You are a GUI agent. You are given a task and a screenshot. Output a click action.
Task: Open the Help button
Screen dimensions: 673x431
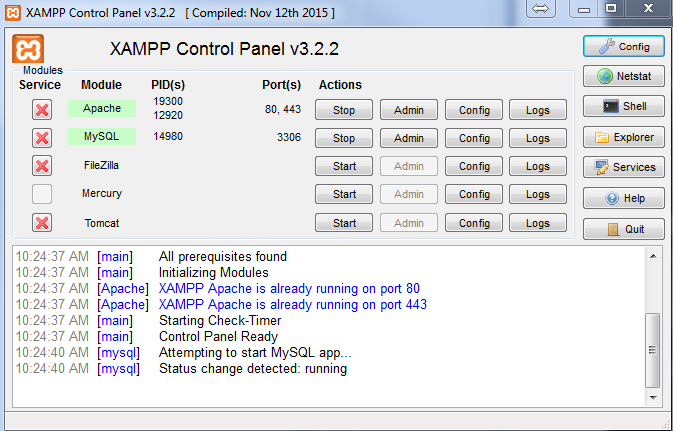(624, 198)
